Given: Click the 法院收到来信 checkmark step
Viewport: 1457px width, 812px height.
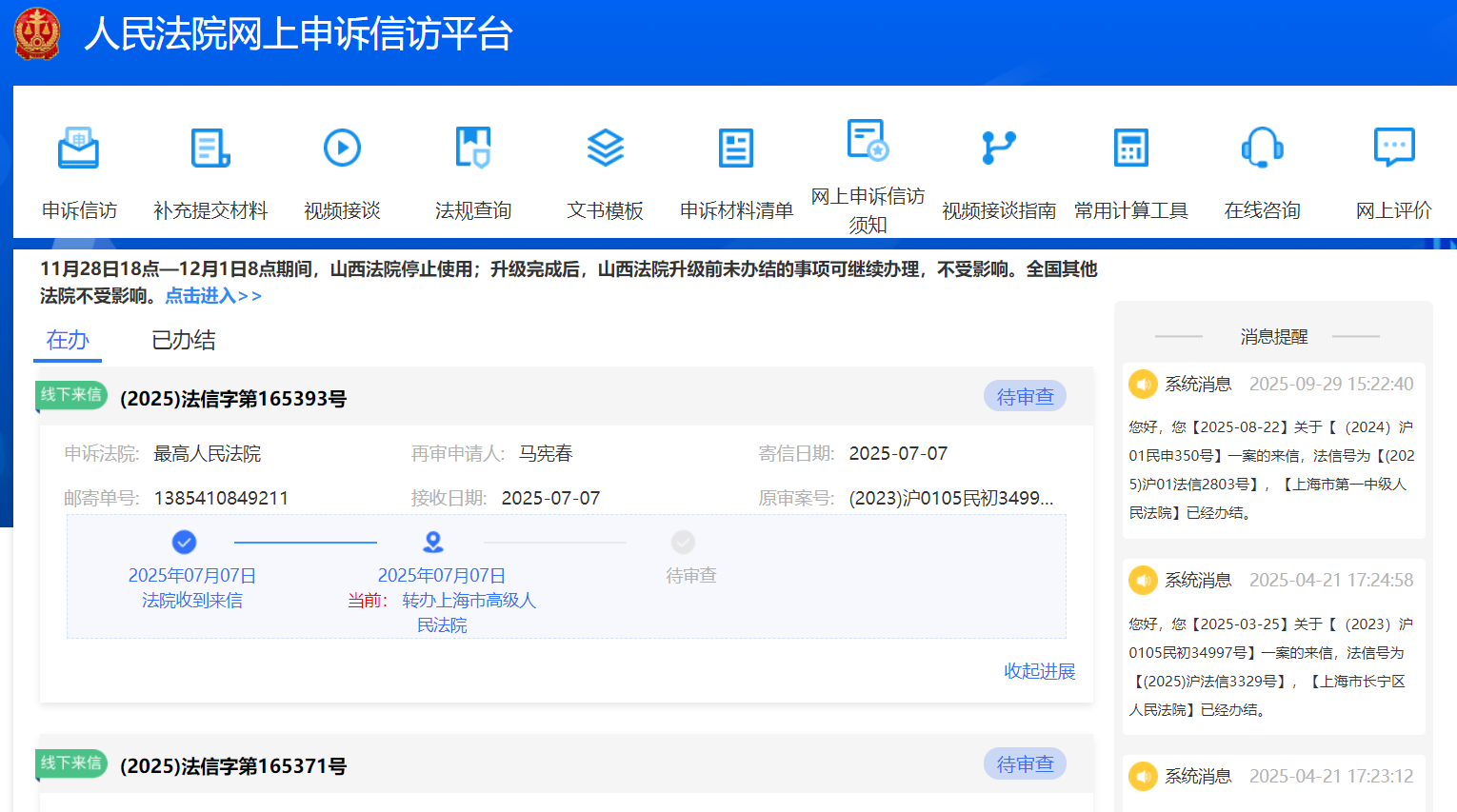Looking at the screenshot, I should tap(184, 543).
